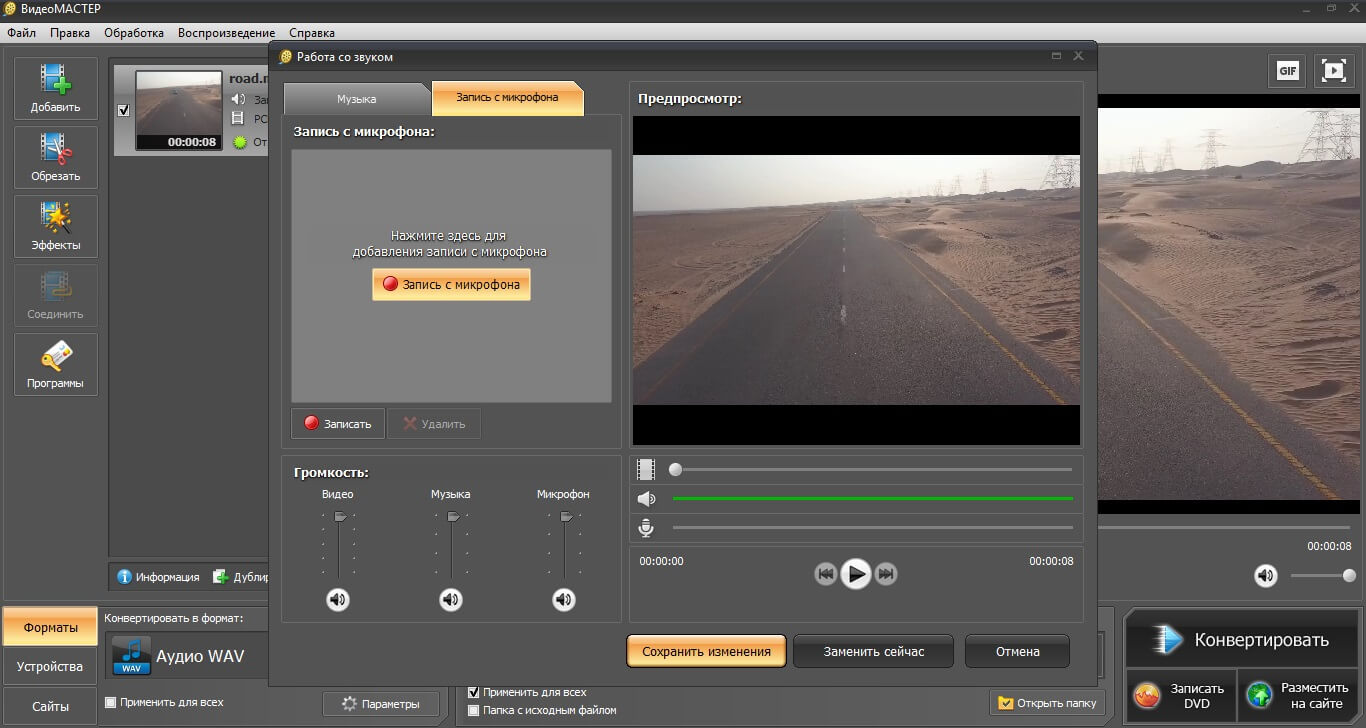This screenshot has height=728, width=1366.
Task: Click main window volume speaker icon
Action: tap(1266, 575)
